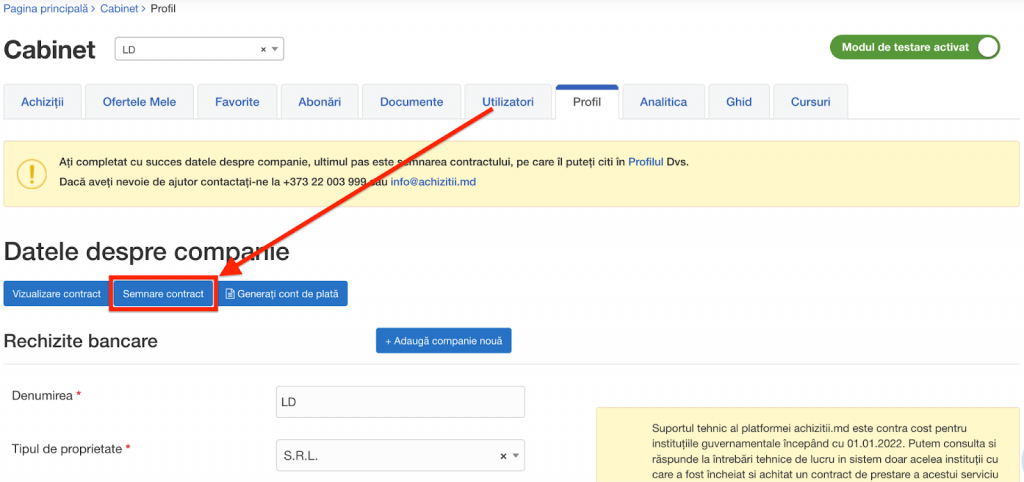Switch to the Ofertele Mele tab

[x=141, y=102]
